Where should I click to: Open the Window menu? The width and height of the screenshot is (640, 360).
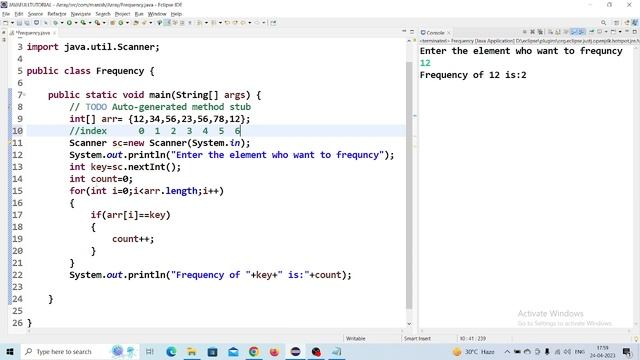157,14
